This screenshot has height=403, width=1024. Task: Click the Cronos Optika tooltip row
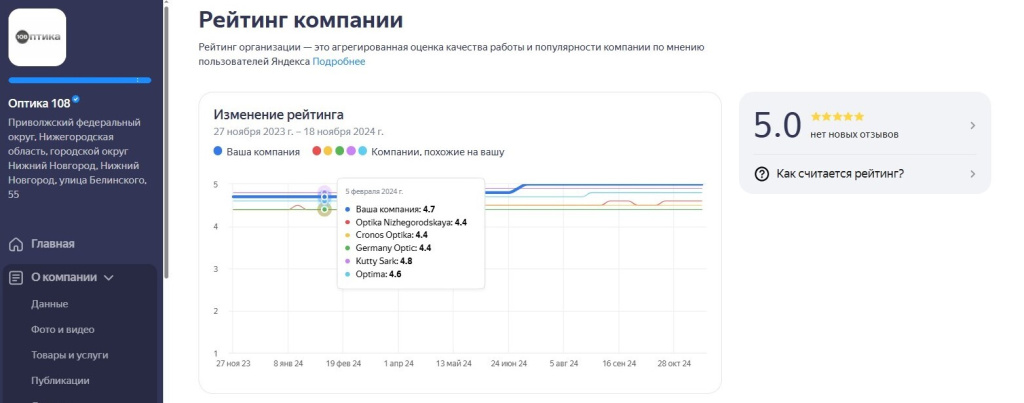[387, 235]
